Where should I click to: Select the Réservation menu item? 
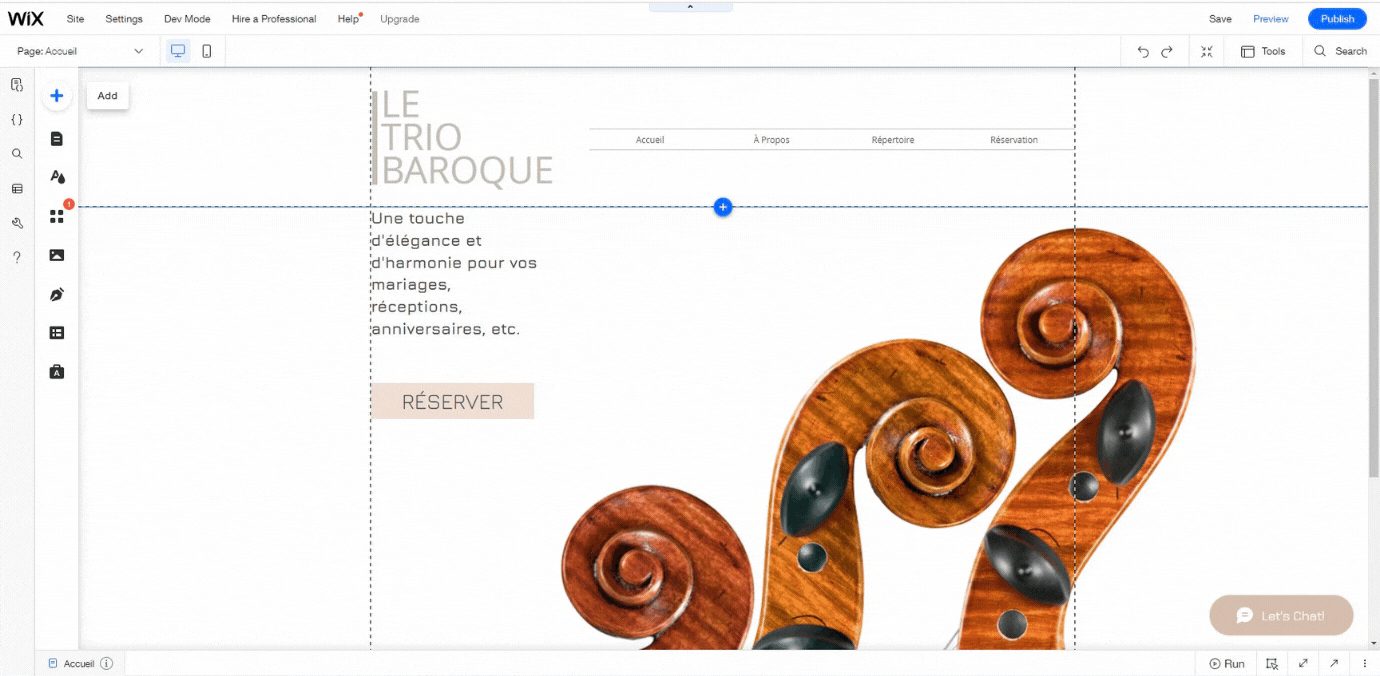tap(1014, 140)
